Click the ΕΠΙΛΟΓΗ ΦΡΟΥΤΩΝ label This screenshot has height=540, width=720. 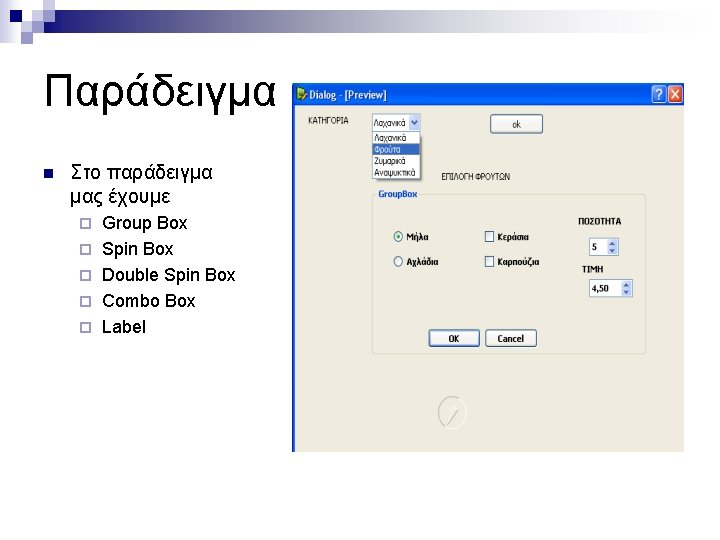point(475,177)
